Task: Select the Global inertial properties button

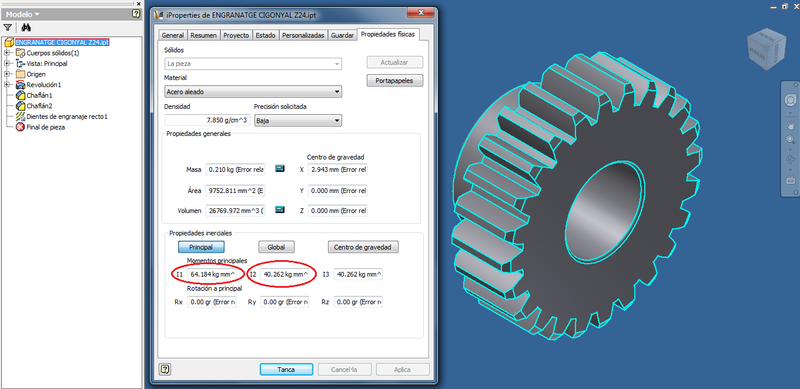Action: tap(277, 247)
